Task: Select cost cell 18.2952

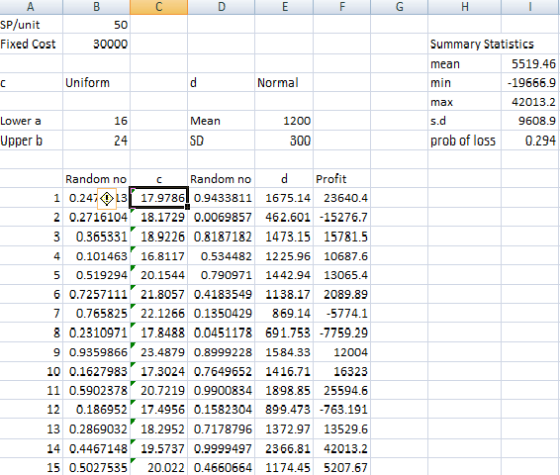Action: [x=159, y=429]
